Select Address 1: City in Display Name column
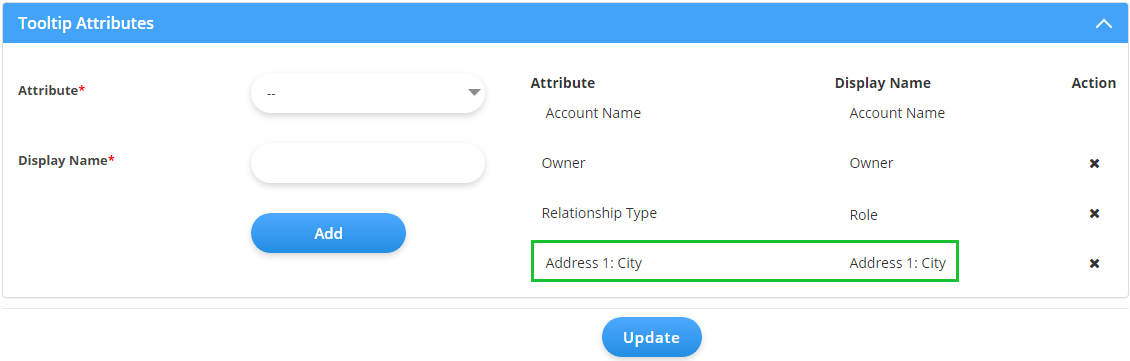Screen dimensions: 1130x361 (897, 263)
